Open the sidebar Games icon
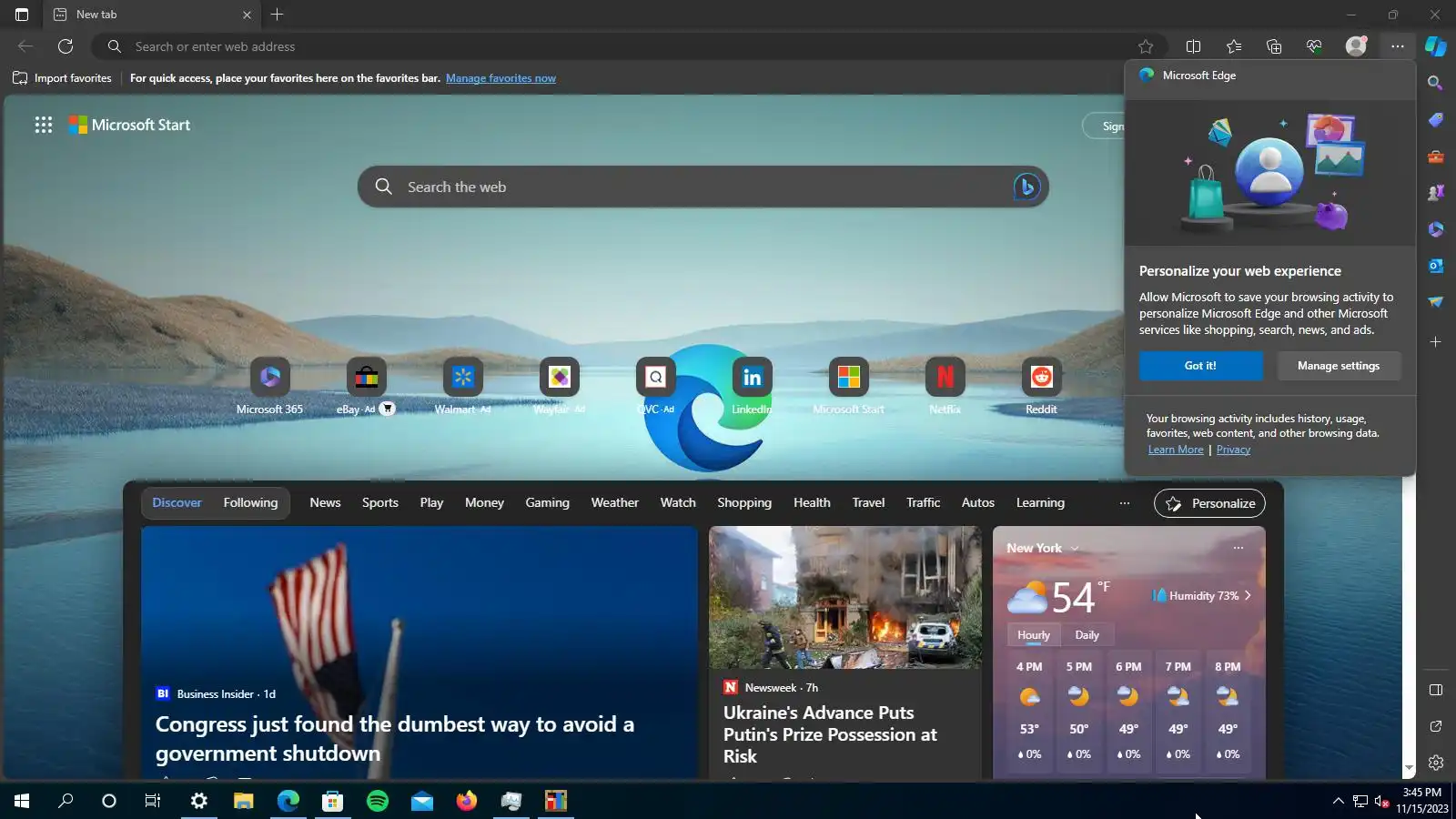The width and height of the screenshot is (1456, 819). (x=1436, y=193)
